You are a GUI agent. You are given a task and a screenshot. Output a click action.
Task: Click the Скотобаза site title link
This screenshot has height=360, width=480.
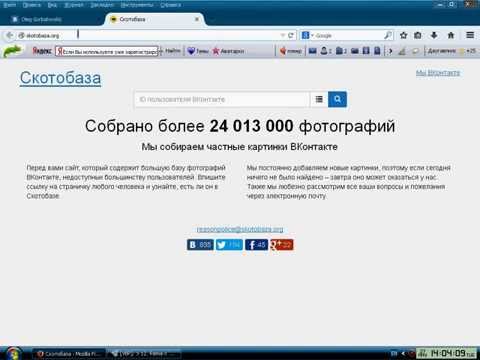tap(60, 78)
